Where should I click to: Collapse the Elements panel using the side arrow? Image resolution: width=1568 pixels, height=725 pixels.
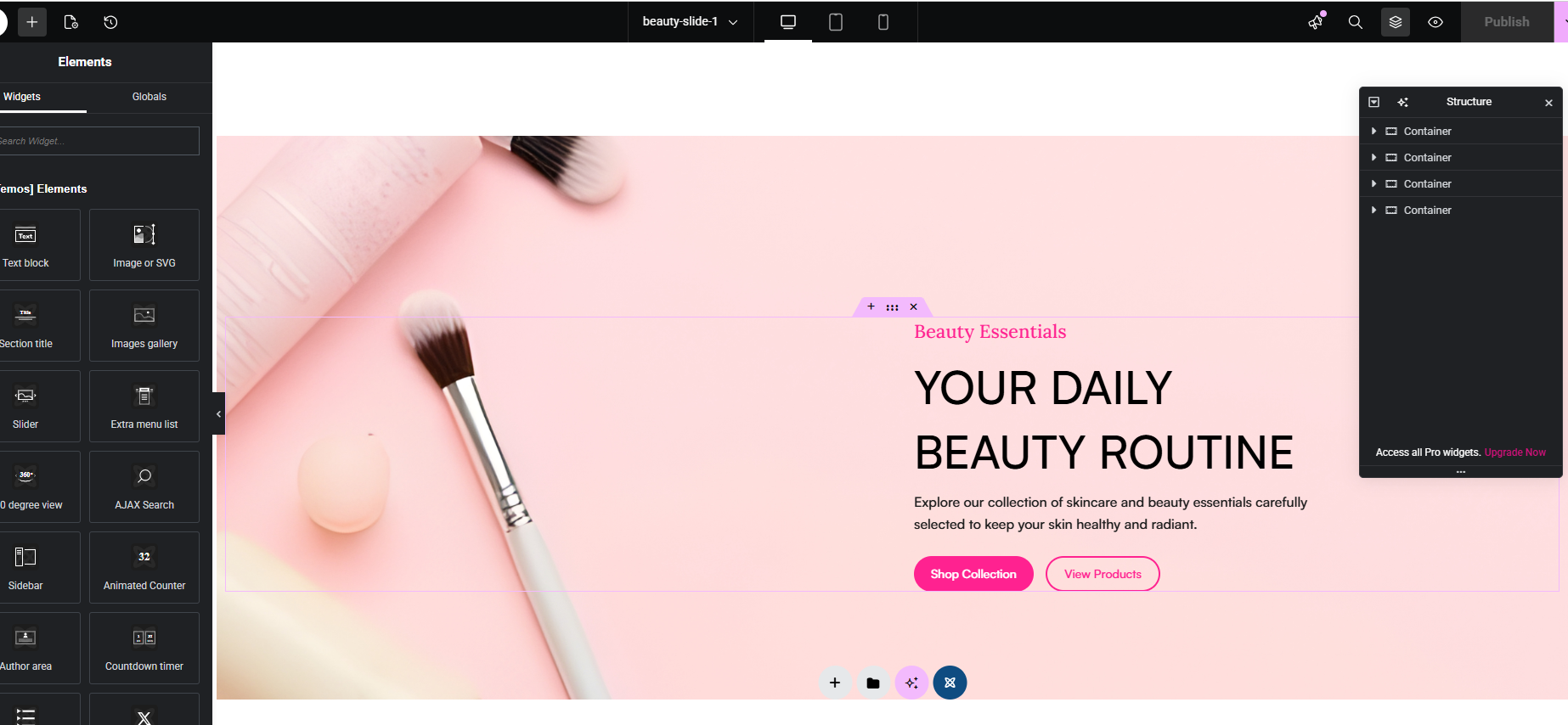pyautogui.click(x=218, y=413)
